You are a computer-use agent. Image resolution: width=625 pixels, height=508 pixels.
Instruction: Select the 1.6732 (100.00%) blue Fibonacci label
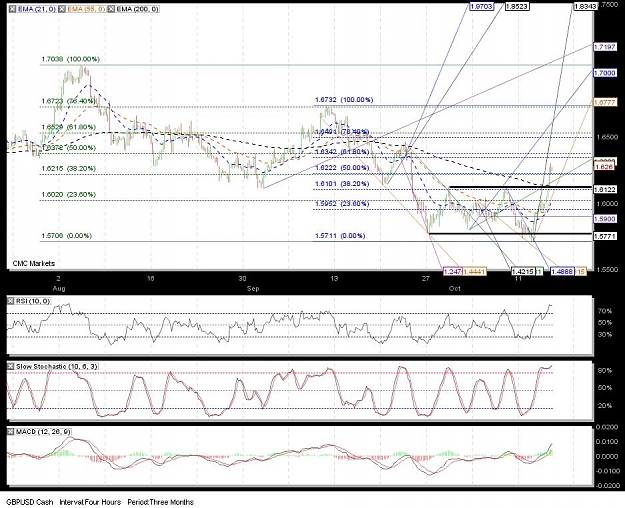click(344, 100)
